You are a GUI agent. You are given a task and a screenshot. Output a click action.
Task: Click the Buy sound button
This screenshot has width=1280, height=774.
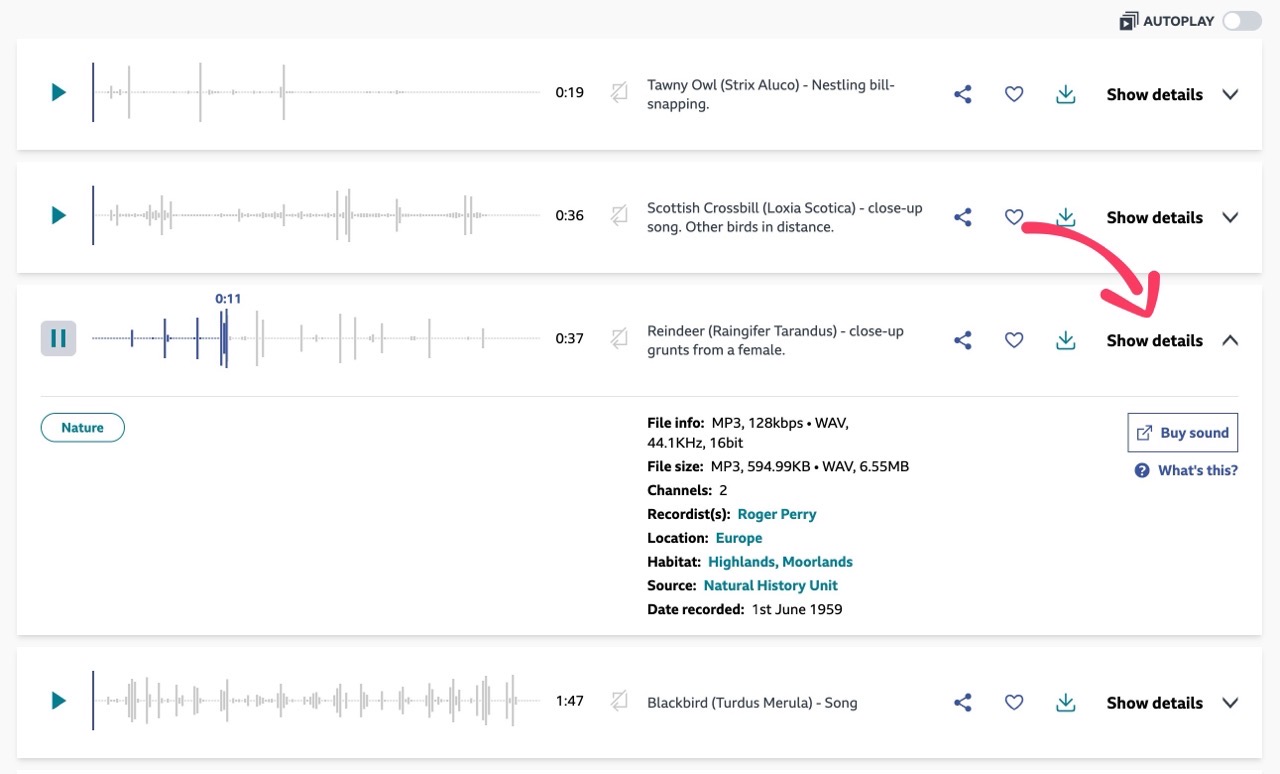1182,432
